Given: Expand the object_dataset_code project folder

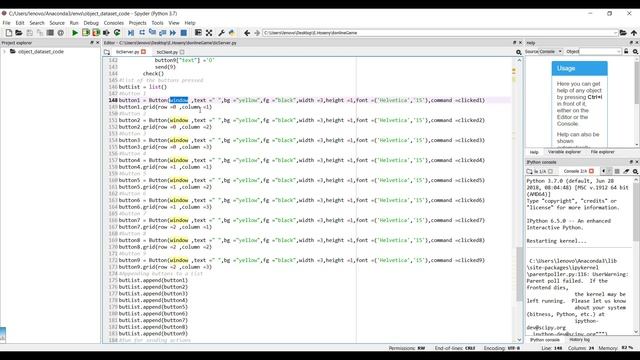Looking at the screenshot, I should (x=4, y=51).
